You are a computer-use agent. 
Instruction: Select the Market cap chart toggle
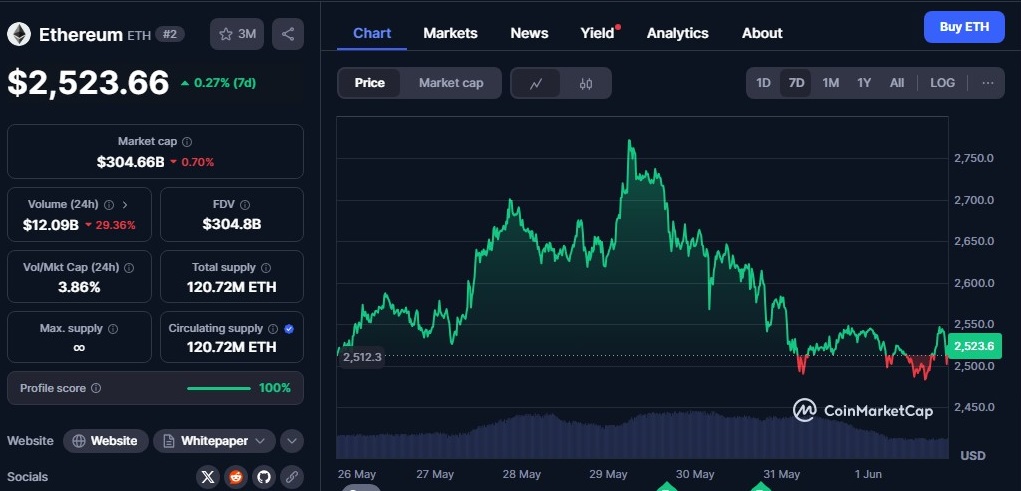click(x=451, y=83)
